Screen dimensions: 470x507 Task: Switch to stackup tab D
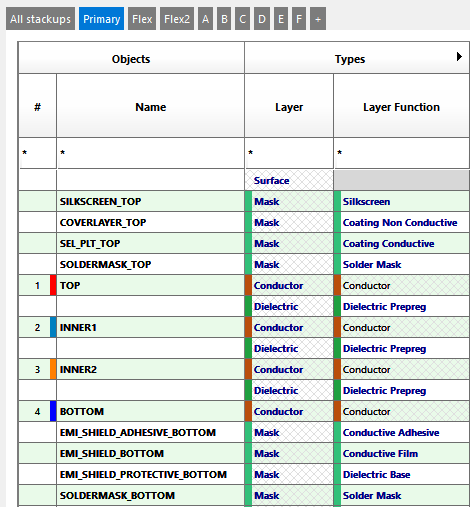pos(262,19)
